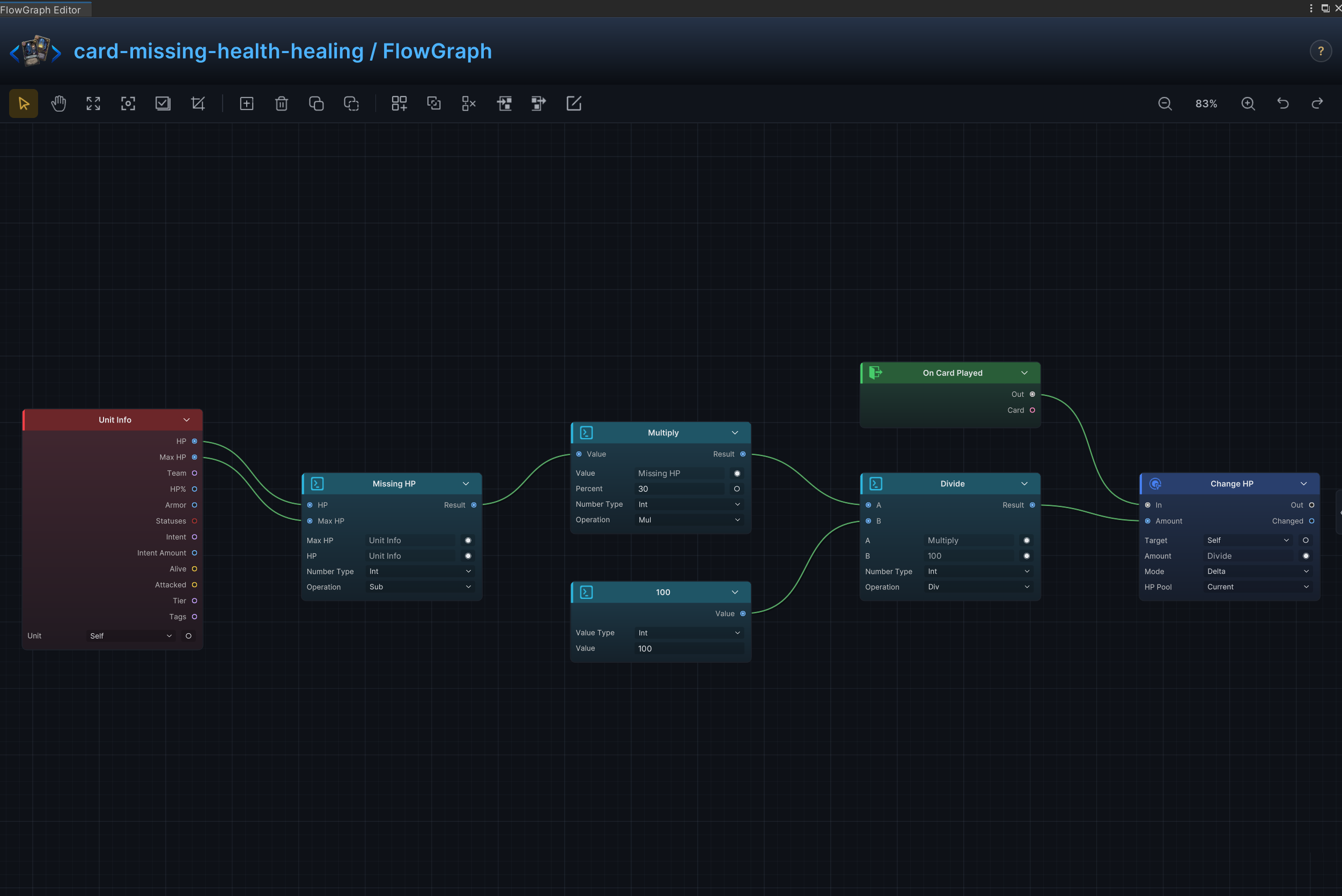Viewport: 1342px width, 896px height.
Task: Click Value field showing 100 in constant node
Action: [x=689, y=649]
